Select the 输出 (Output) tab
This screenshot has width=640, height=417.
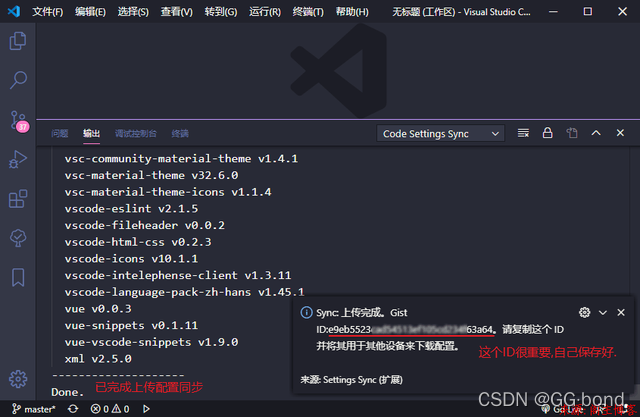click(91, 133)
